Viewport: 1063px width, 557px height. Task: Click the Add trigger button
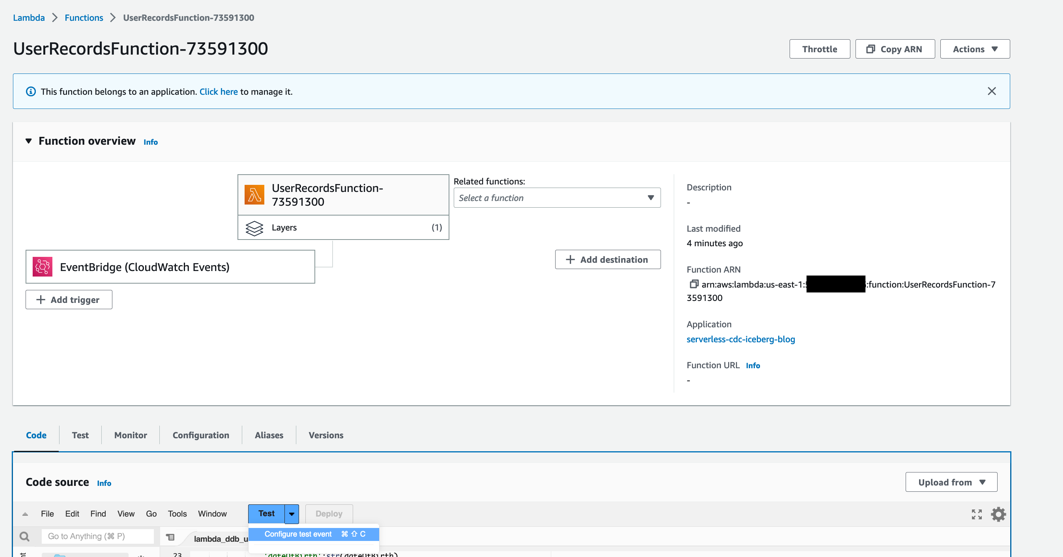(68, 300)
